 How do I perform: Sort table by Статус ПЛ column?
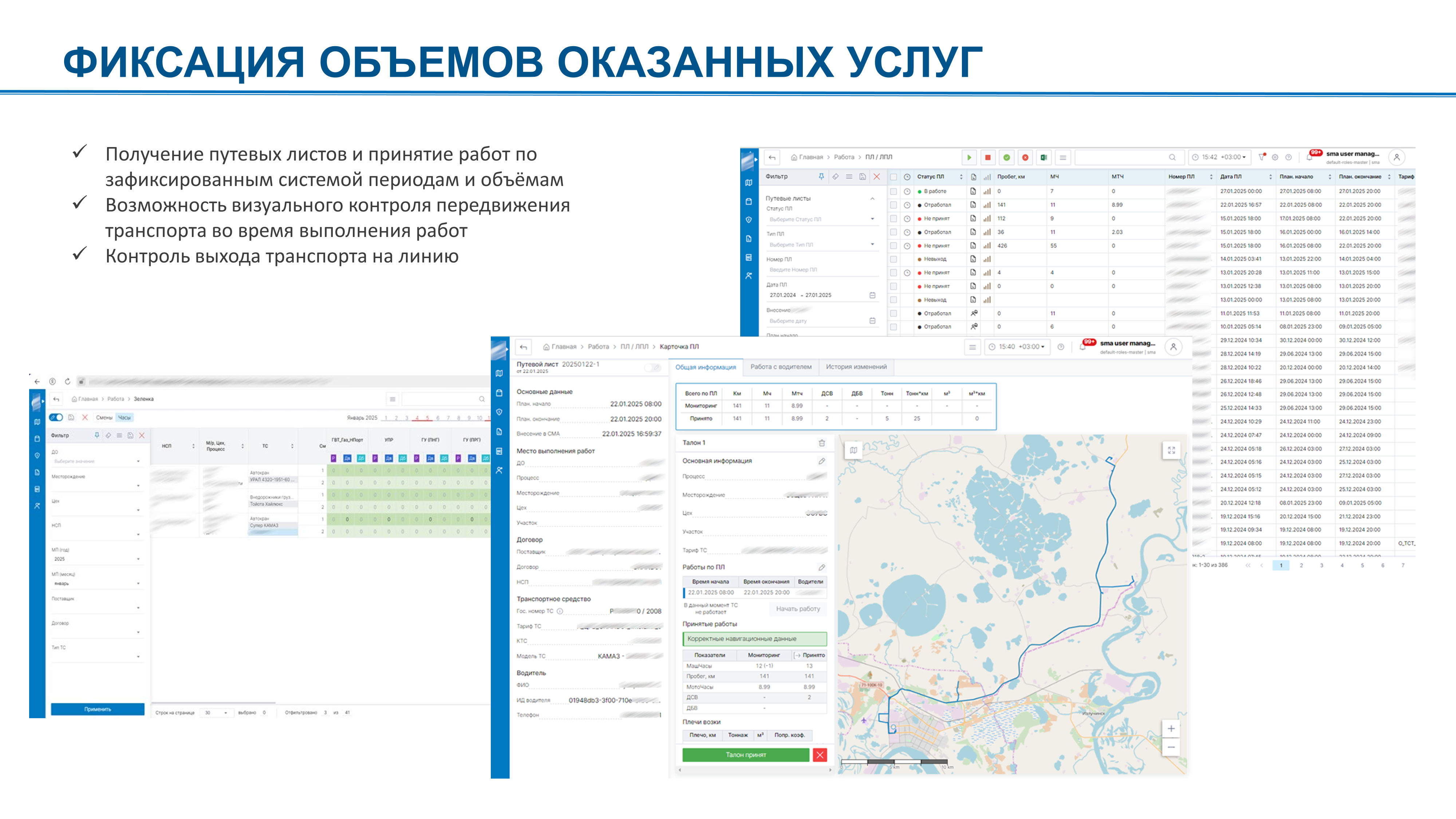pos(961,177)
